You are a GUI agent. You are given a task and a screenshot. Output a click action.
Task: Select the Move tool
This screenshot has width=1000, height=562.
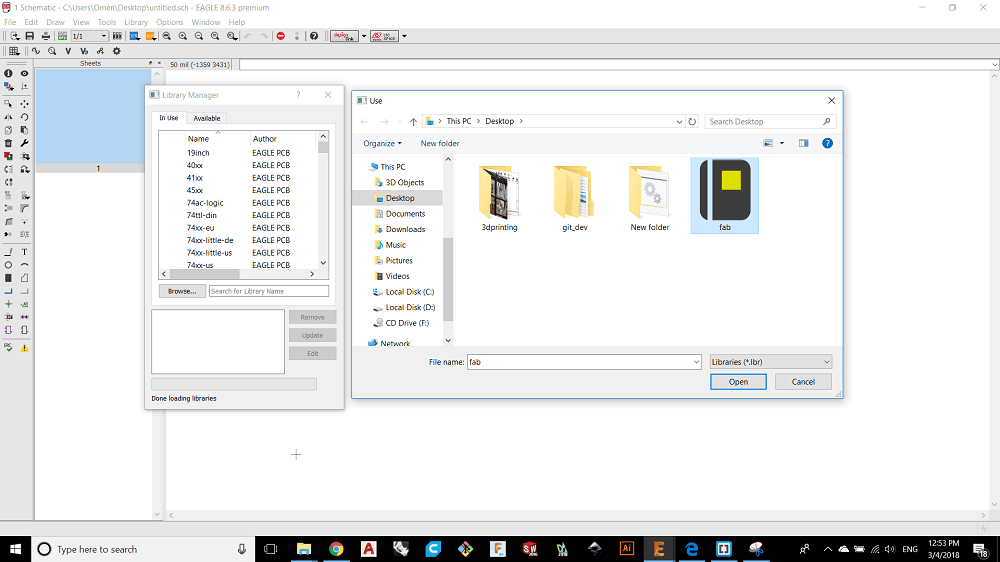point(24,103)
